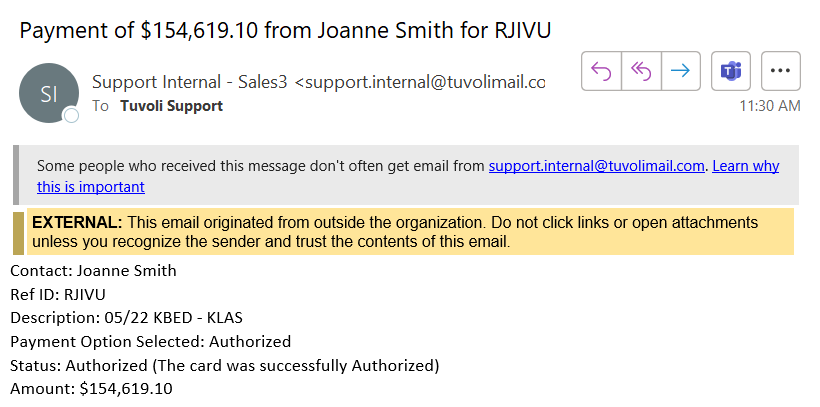The height and width of the screenshot is (407, 820).
Task: Click the yellow EXTERNAL warning banner
Action: pyautogui.click(x=410, y=232)
